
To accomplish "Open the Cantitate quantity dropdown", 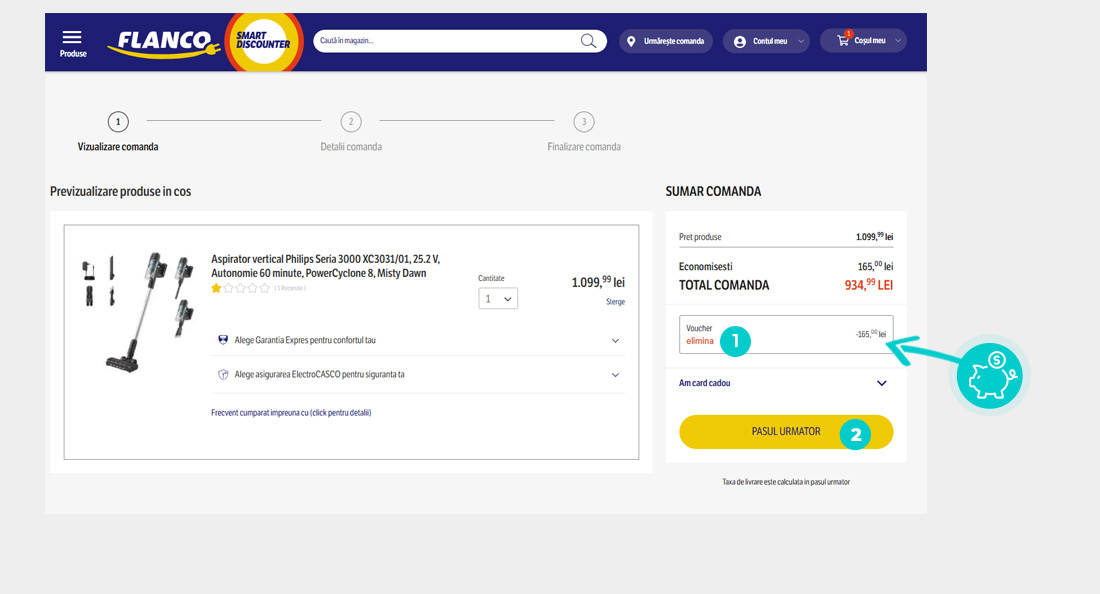I will 498,299.
